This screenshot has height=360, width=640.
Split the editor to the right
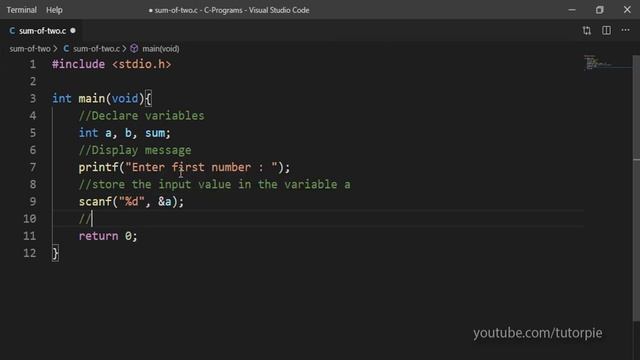point(606,30)
